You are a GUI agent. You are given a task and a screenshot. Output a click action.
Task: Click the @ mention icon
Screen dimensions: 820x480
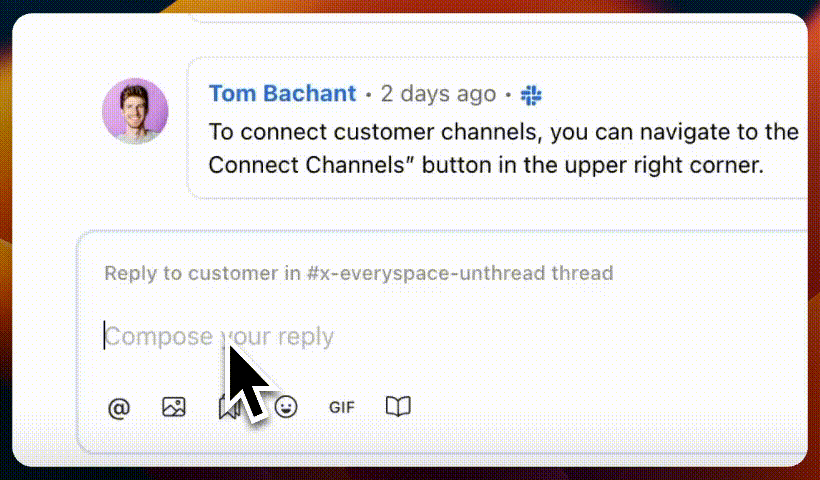point(118,408)
